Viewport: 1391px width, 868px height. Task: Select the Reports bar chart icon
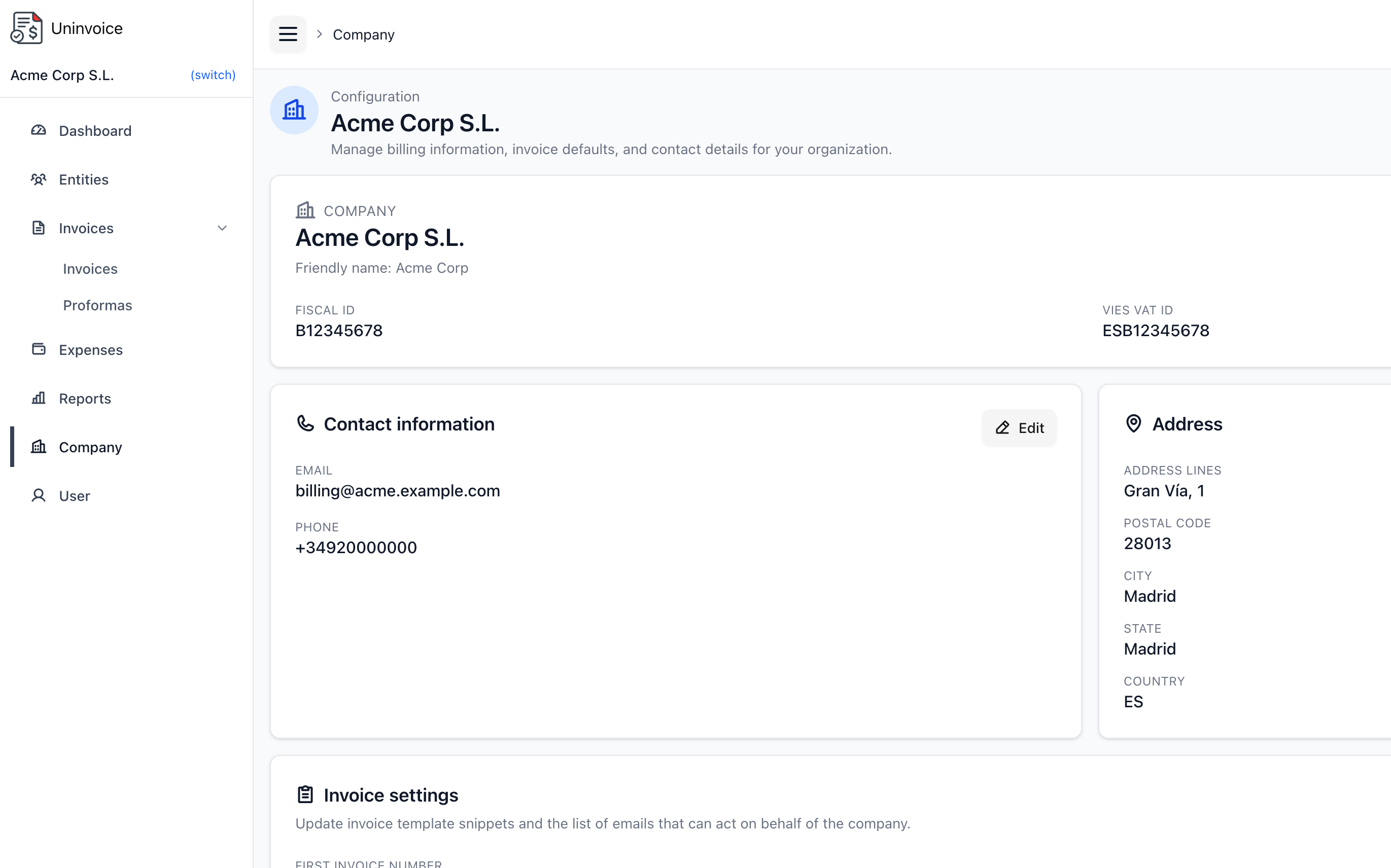(x=39, y=398)
